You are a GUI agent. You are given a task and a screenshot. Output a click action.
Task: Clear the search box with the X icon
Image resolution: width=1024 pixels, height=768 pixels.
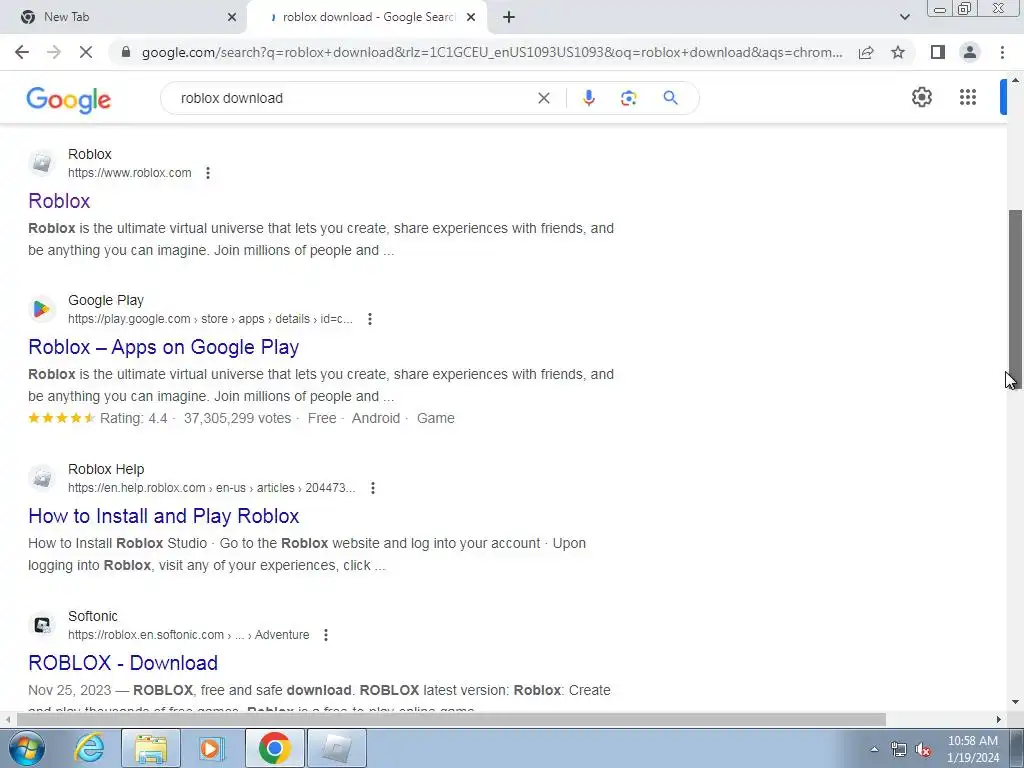click(543, 98)
